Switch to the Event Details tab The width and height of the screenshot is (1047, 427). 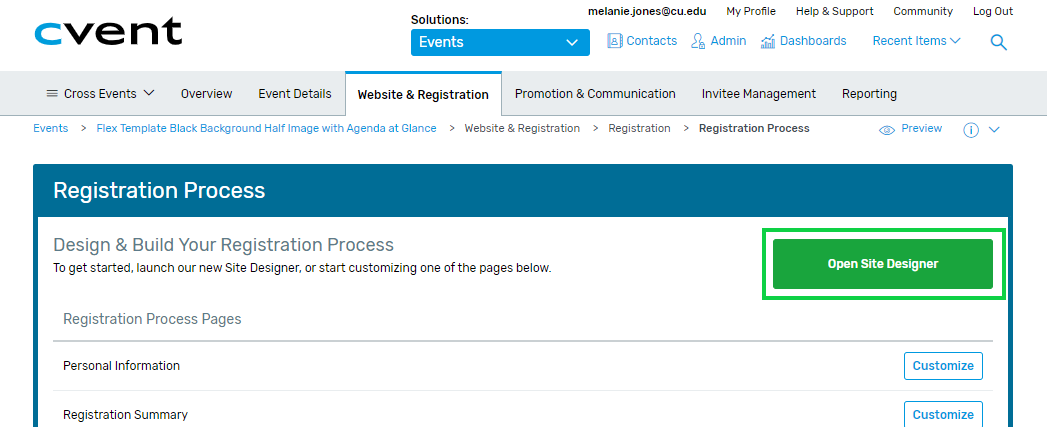click(x=294, y=94)
